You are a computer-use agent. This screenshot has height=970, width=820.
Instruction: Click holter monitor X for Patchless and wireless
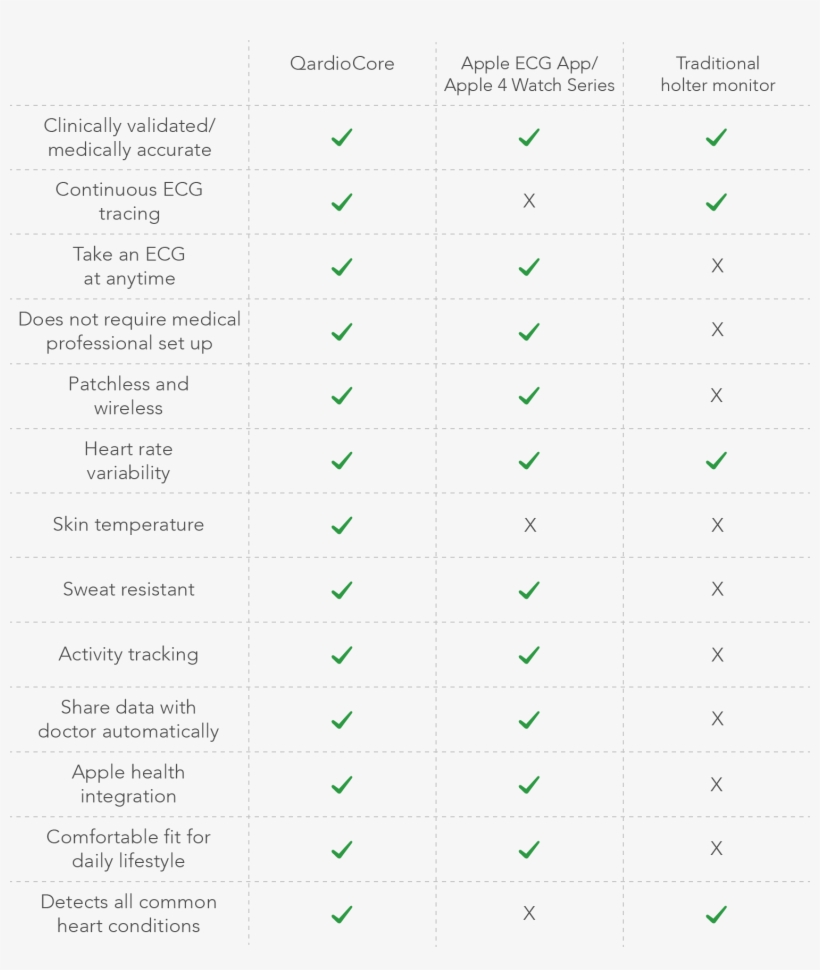(x=717, y=395)
